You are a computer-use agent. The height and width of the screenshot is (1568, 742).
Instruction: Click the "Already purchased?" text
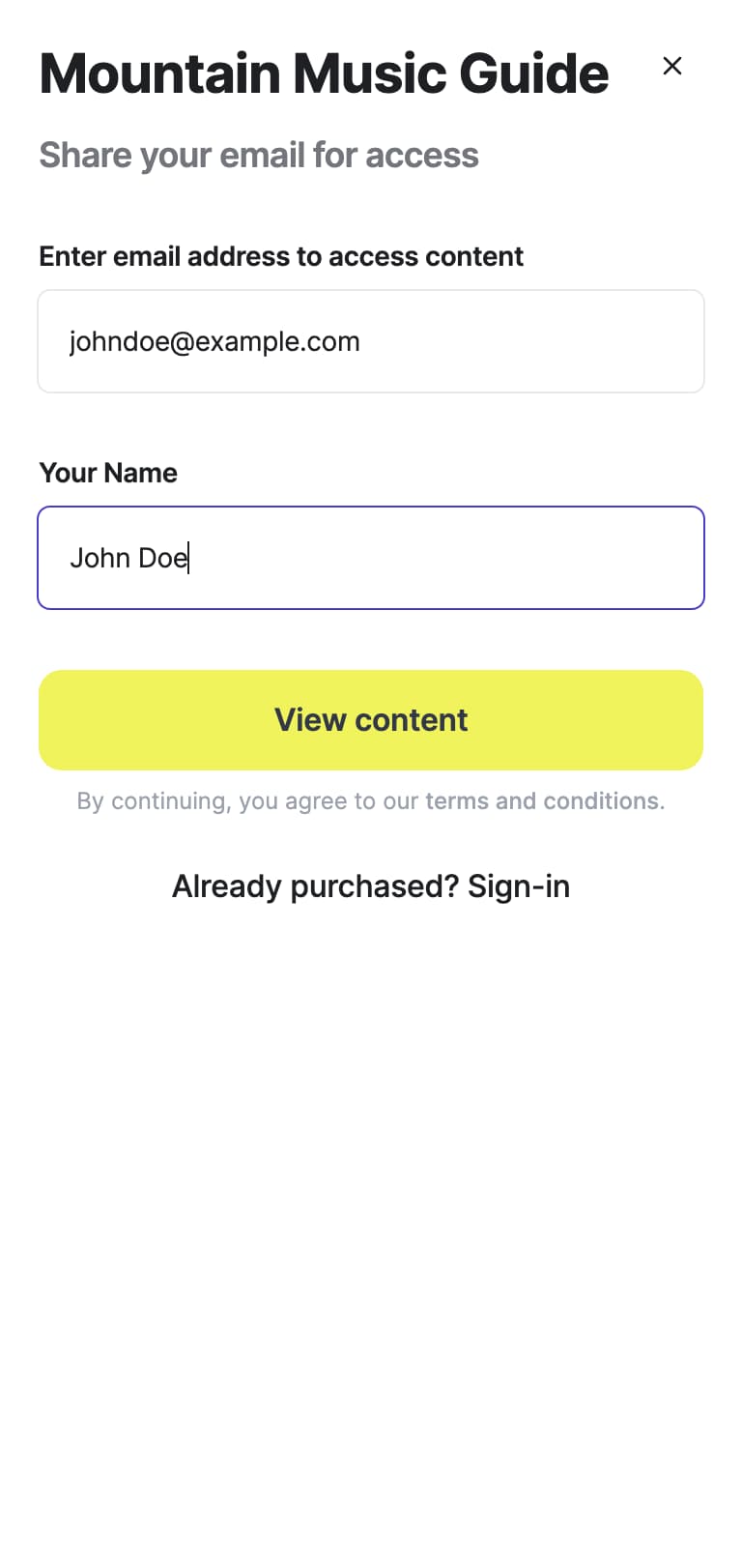tap(315, 886)
